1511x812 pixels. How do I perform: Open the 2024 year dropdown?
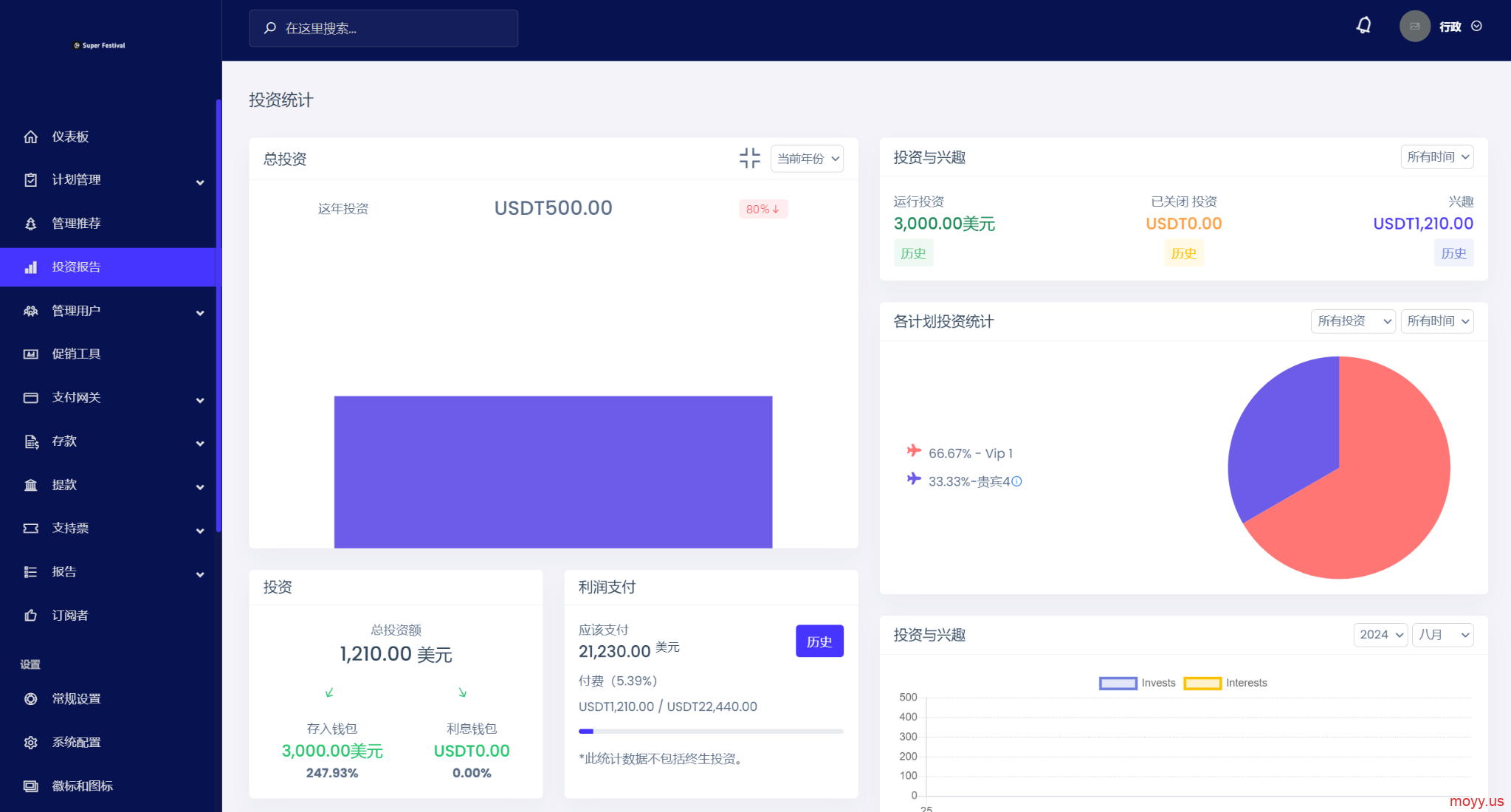(x=1380, y=635)
